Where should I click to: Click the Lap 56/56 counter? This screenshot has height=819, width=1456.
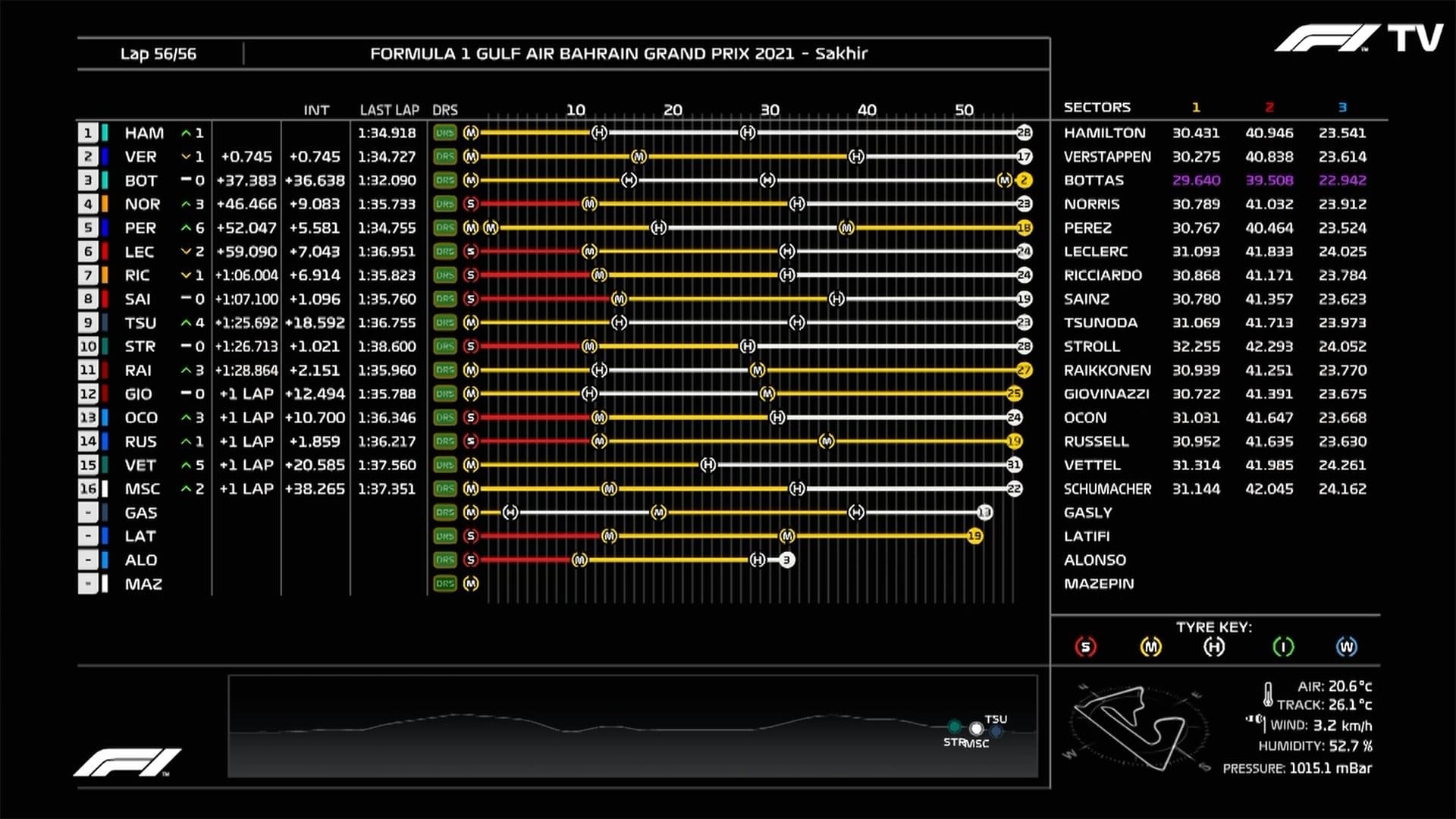[x=158, y=54]
